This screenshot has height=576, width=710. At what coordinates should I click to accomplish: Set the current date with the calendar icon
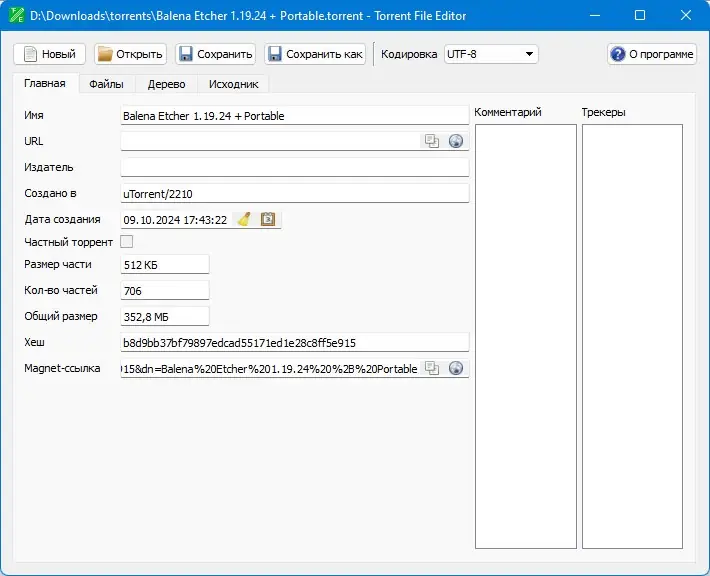268,220
